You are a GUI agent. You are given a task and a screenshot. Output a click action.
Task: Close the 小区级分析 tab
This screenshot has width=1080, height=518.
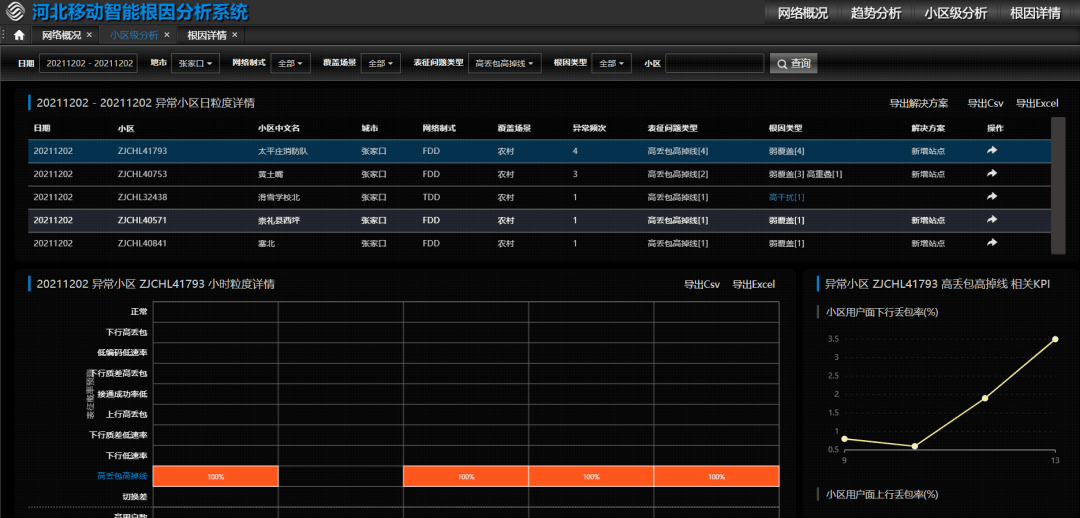(x=167, y=35)
